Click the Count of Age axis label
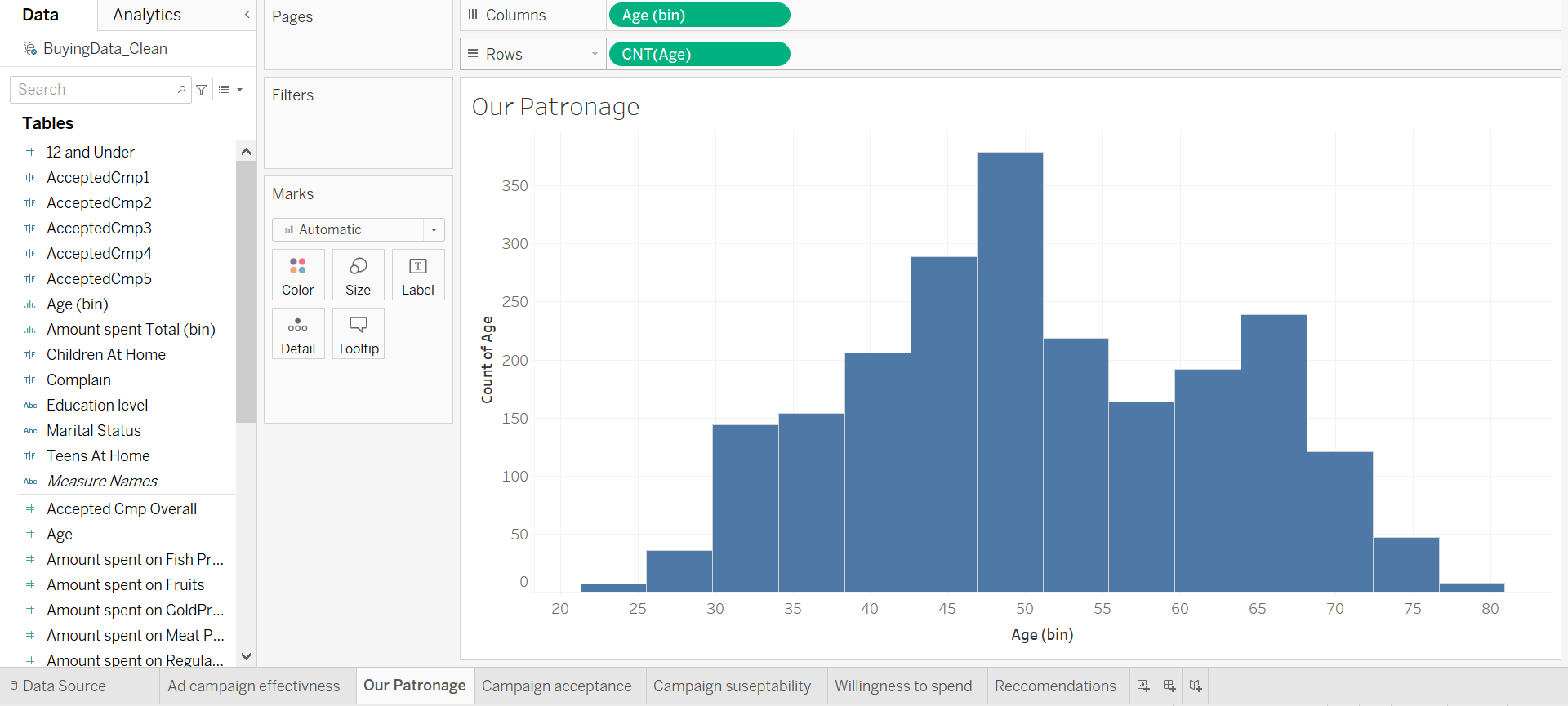This screenshot has width=1568, height=706. pyautogui.click(x=488, y=360)
